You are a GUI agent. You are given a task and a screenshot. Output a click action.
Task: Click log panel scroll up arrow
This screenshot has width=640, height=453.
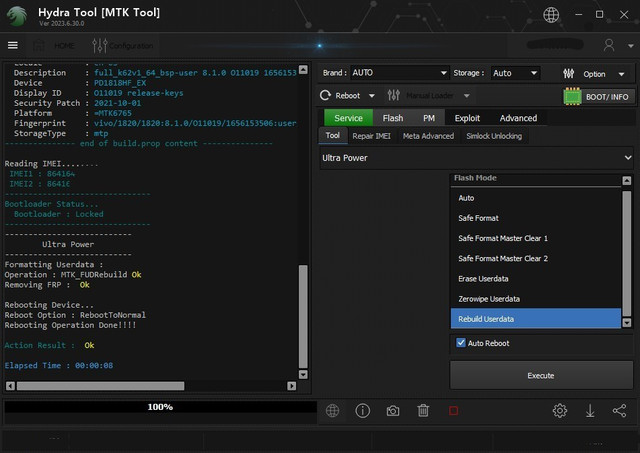[303, 69]
